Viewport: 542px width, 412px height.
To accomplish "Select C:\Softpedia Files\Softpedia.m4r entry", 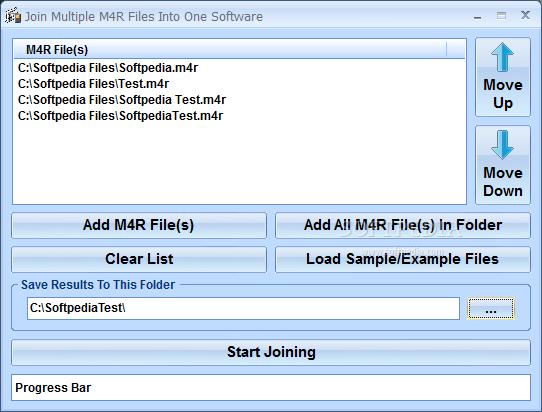I will (x=108, y=68).
